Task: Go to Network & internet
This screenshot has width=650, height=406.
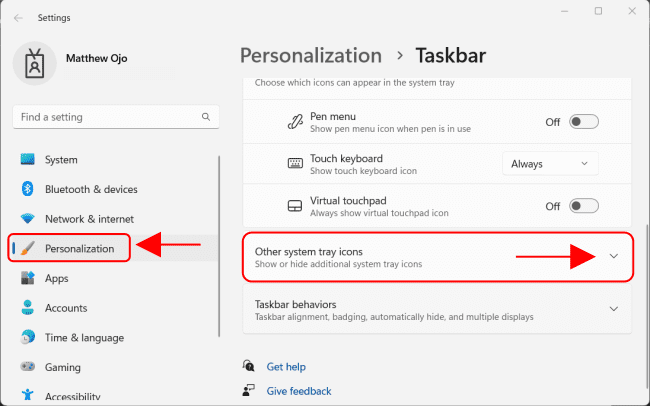Action: point(113,219)
